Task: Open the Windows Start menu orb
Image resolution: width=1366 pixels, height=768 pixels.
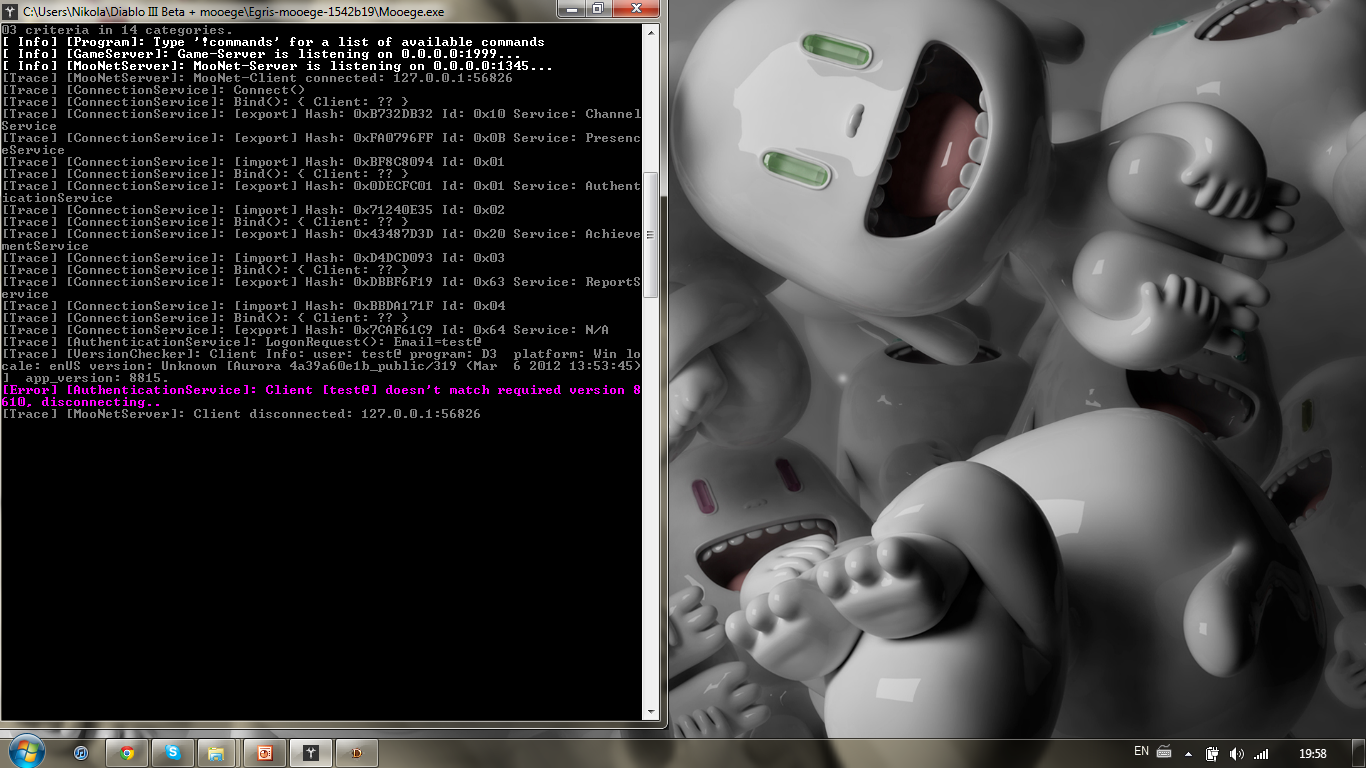Action: click(x=25, y=752)
